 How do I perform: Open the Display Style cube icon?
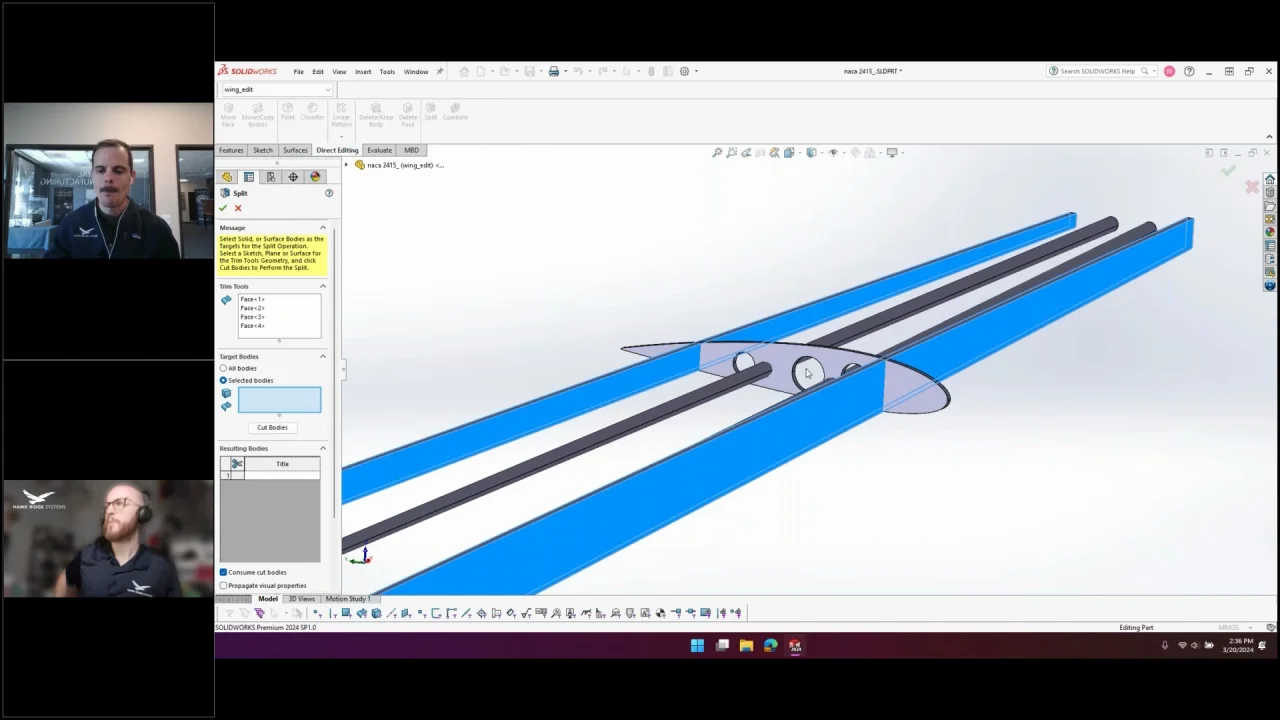coord(811,153)
